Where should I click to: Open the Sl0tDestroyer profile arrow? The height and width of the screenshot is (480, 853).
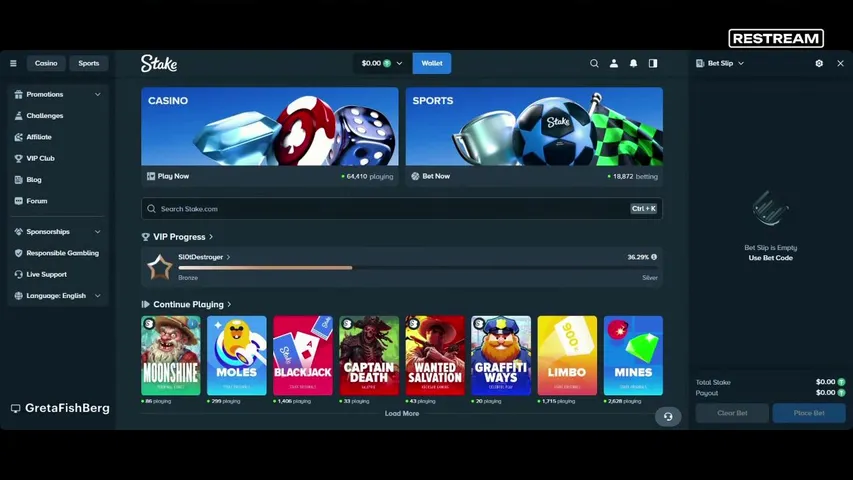point(228,257)
